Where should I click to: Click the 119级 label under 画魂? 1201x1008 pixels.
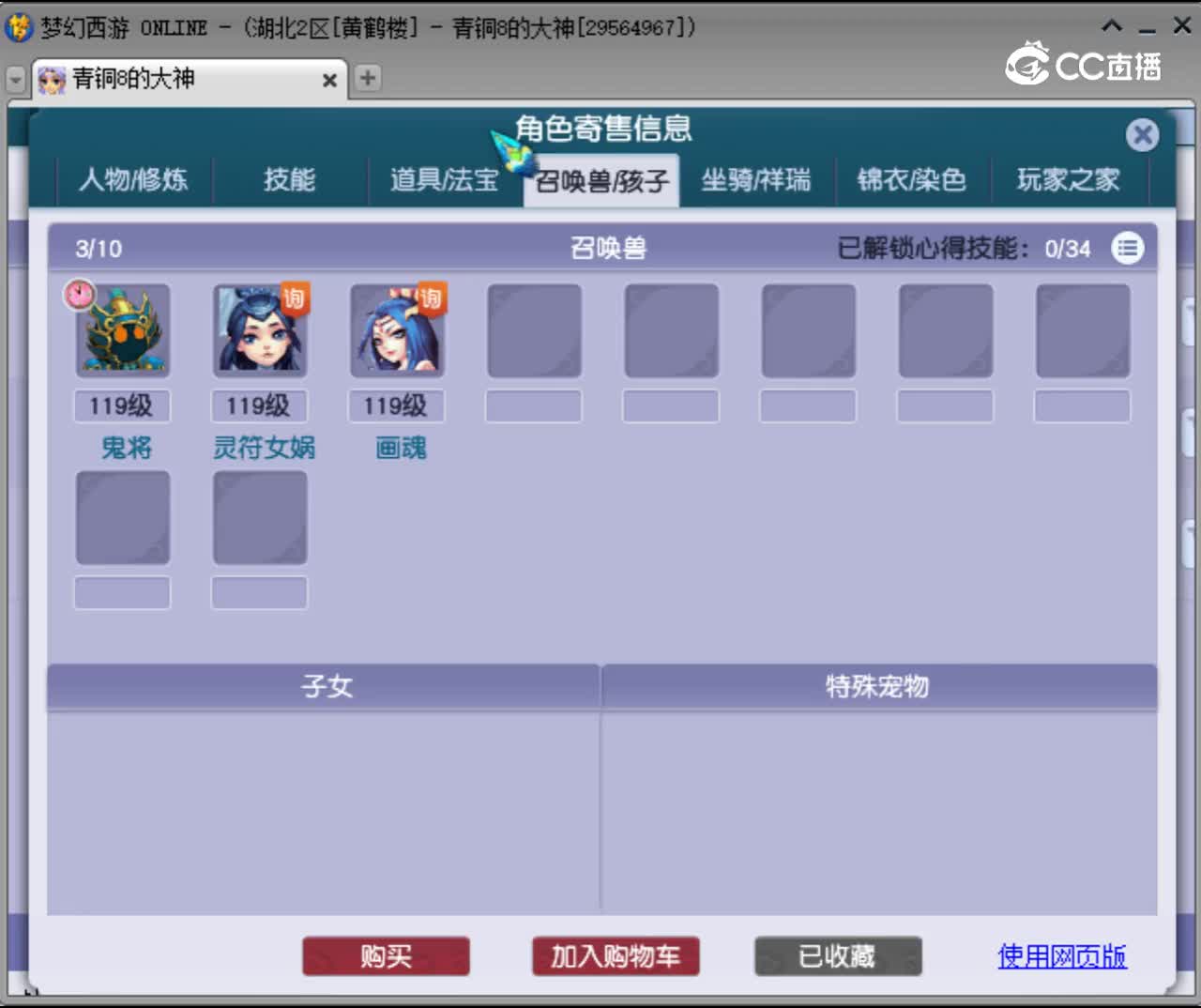(x=396, y=405)
